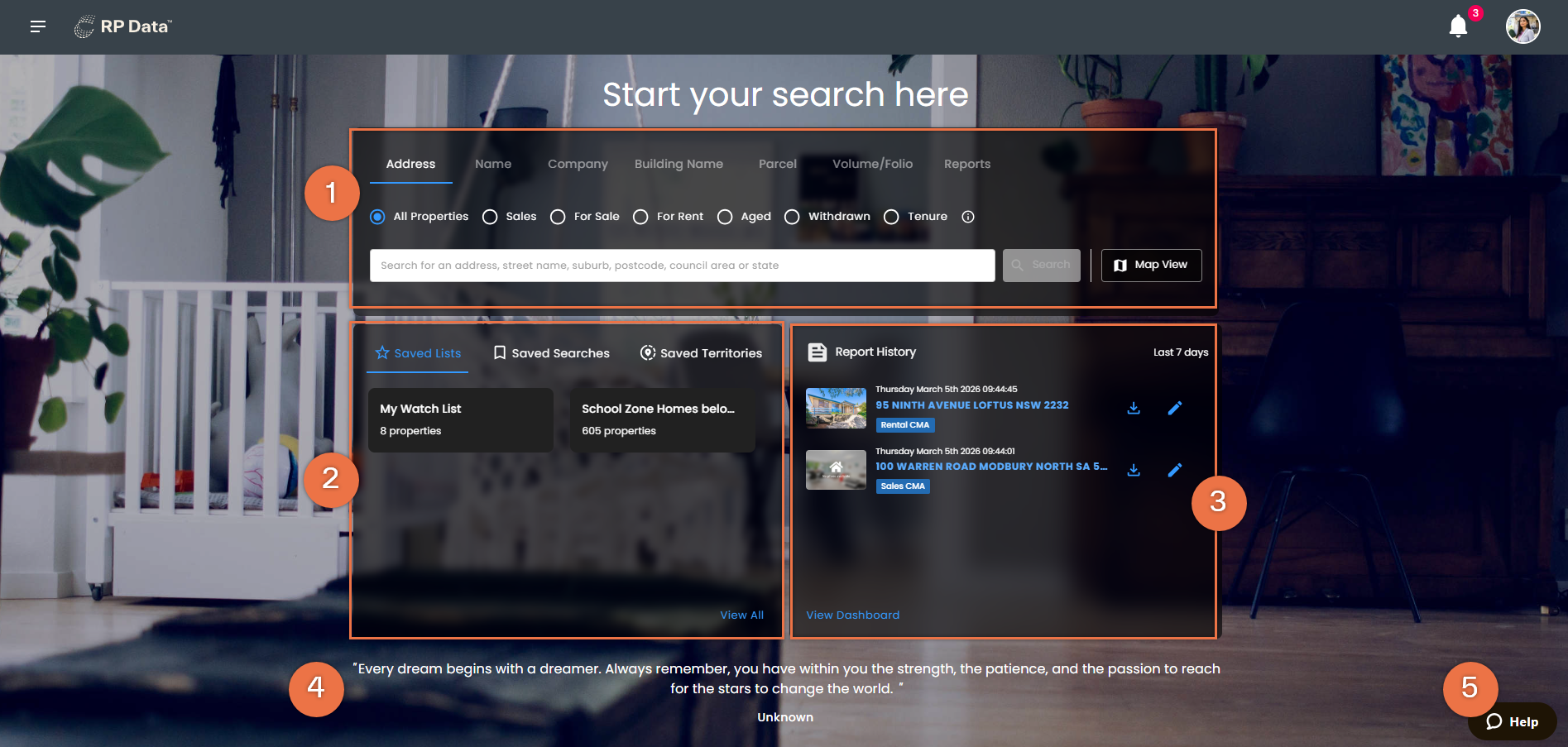This screenshot has height=747, width=1568.
Task: Open Map View
Action: [x=1151, y=266]
